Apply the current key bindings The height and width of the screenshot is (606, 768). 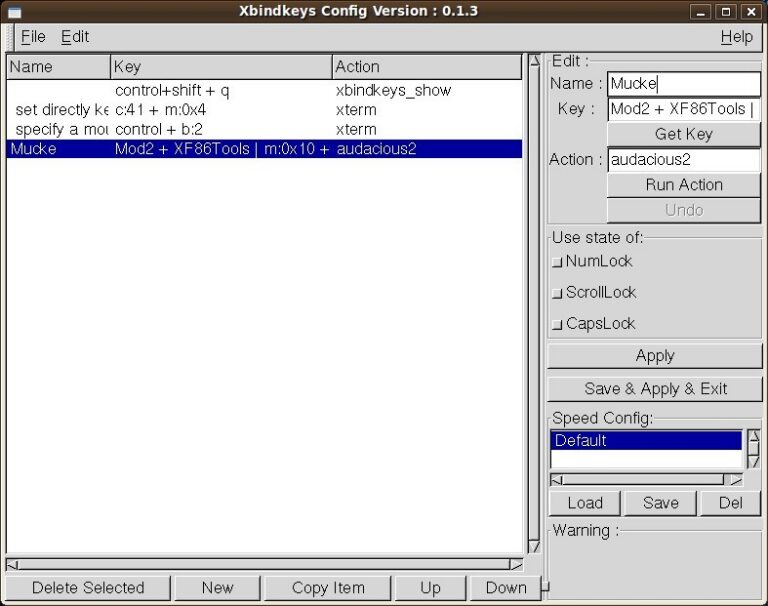click(x=655, y=356)
